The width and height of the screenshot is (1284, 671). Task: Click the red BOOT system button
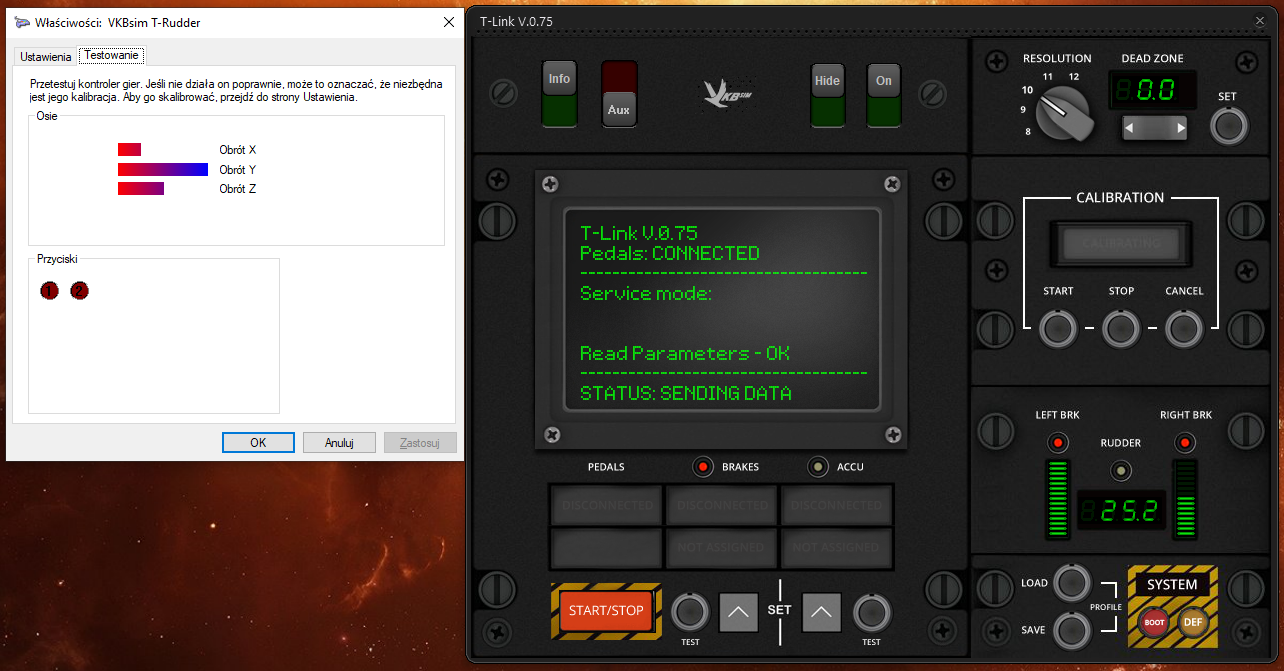pyautogui.click(x=1154, y=622)
